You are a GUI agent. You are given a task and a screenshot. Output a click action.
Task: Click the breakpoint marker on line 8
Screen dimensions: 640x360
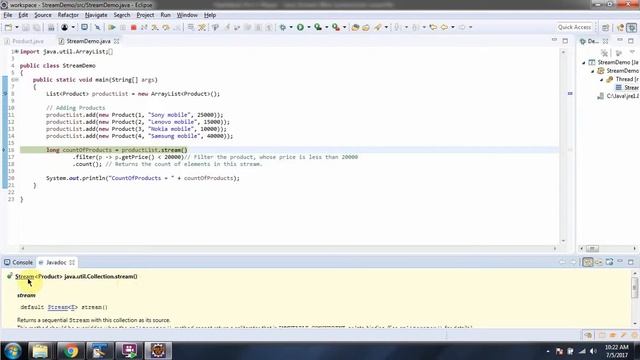5,94
